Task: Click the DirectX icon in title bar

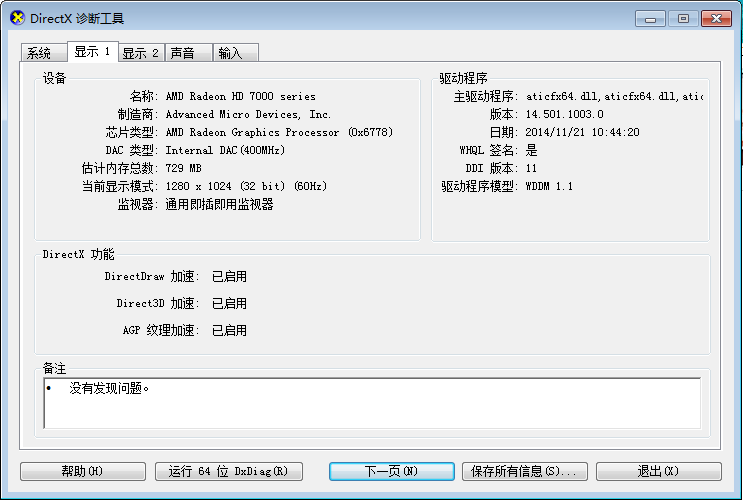Action: [x=17, y=18]
